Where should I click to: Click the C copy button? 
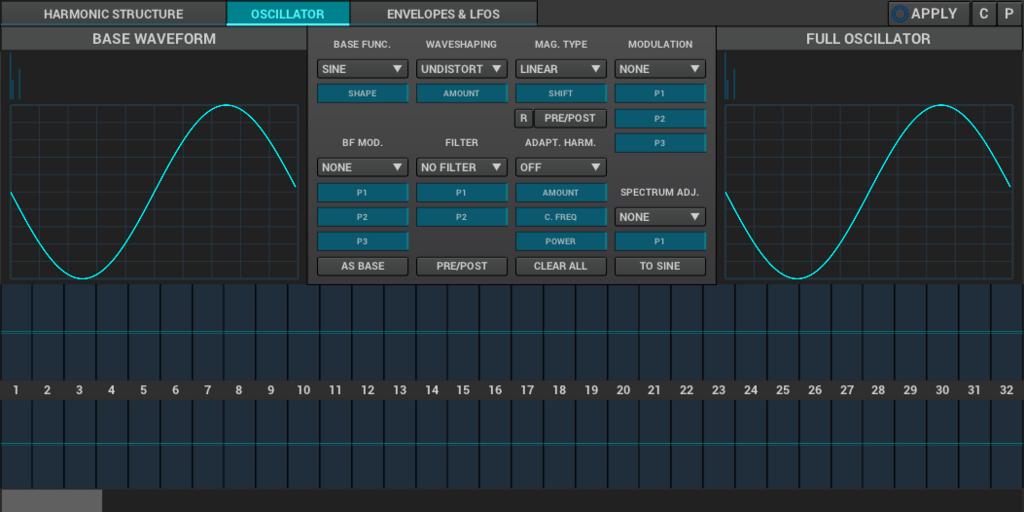click(984, 14)
